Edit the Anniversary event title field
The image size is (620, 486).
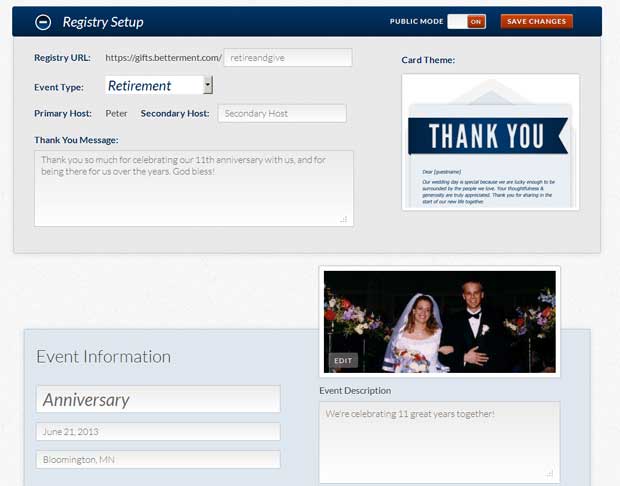[158, 399]
